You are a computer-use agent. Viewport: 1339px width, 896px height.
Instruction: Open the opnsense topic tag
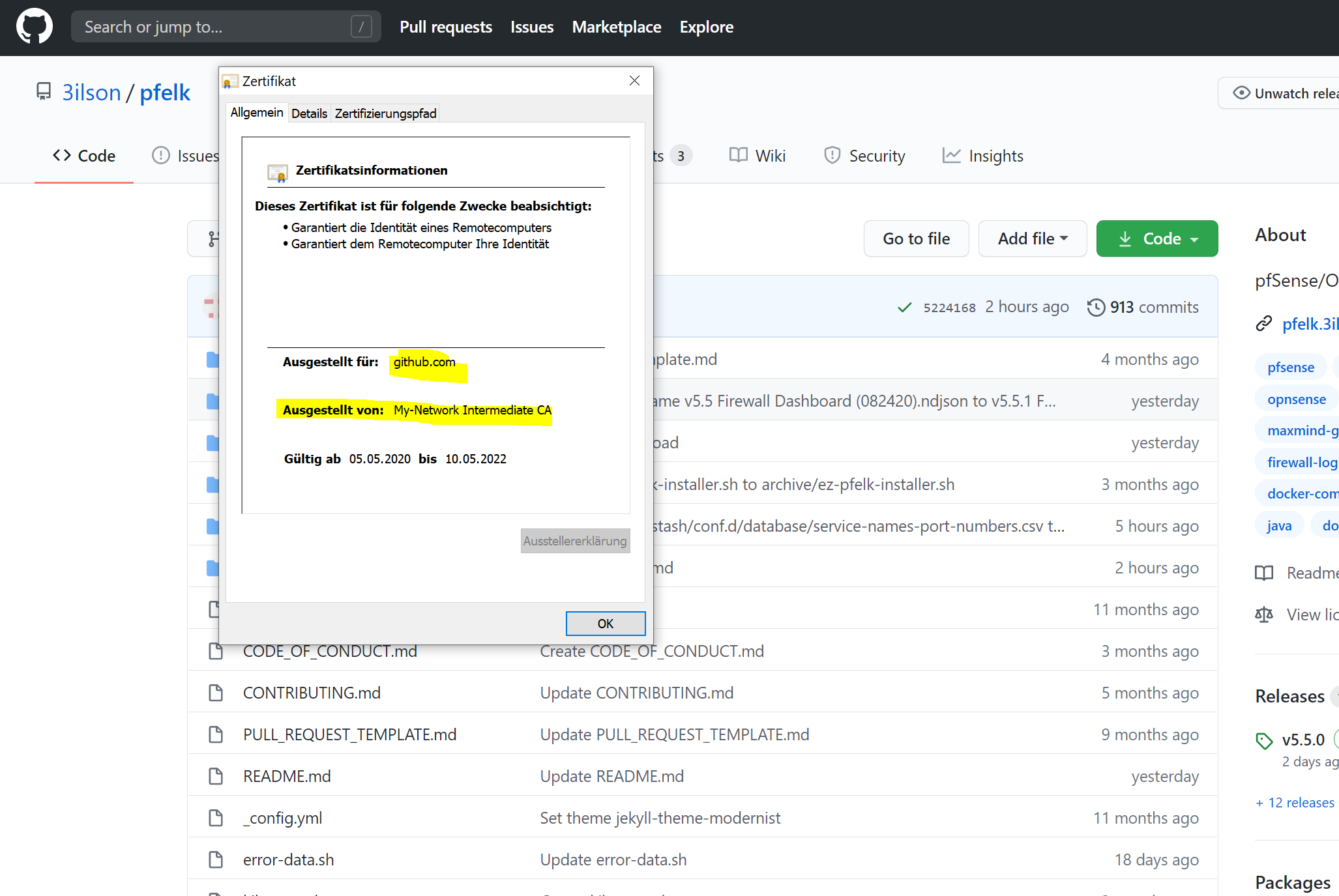(1297, 399)
